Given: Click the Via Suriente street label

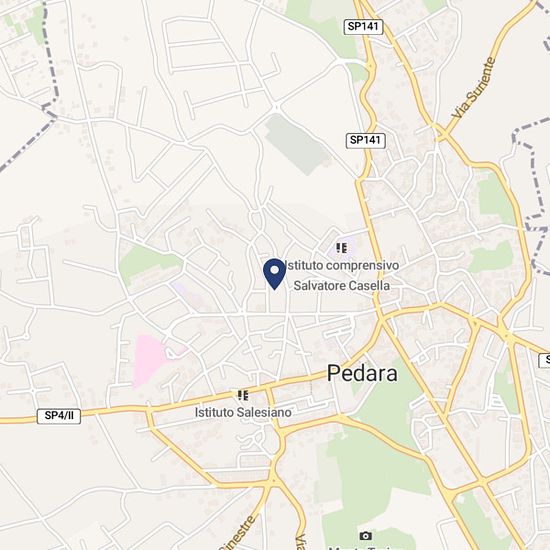Looking at the screenshot, I should (474, 88).
